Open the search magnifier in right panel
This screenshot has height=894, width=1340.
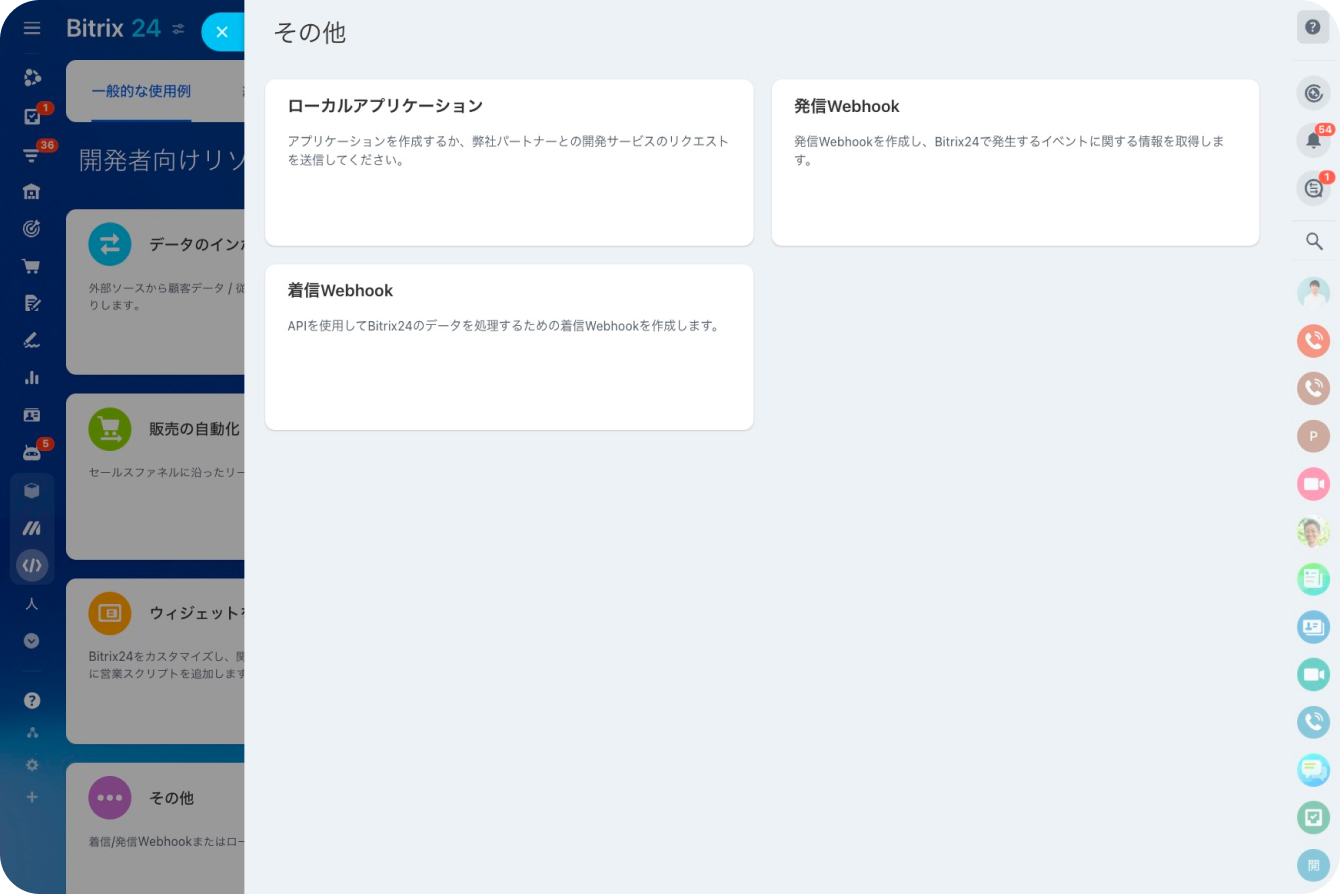[x=1313, y=241]
